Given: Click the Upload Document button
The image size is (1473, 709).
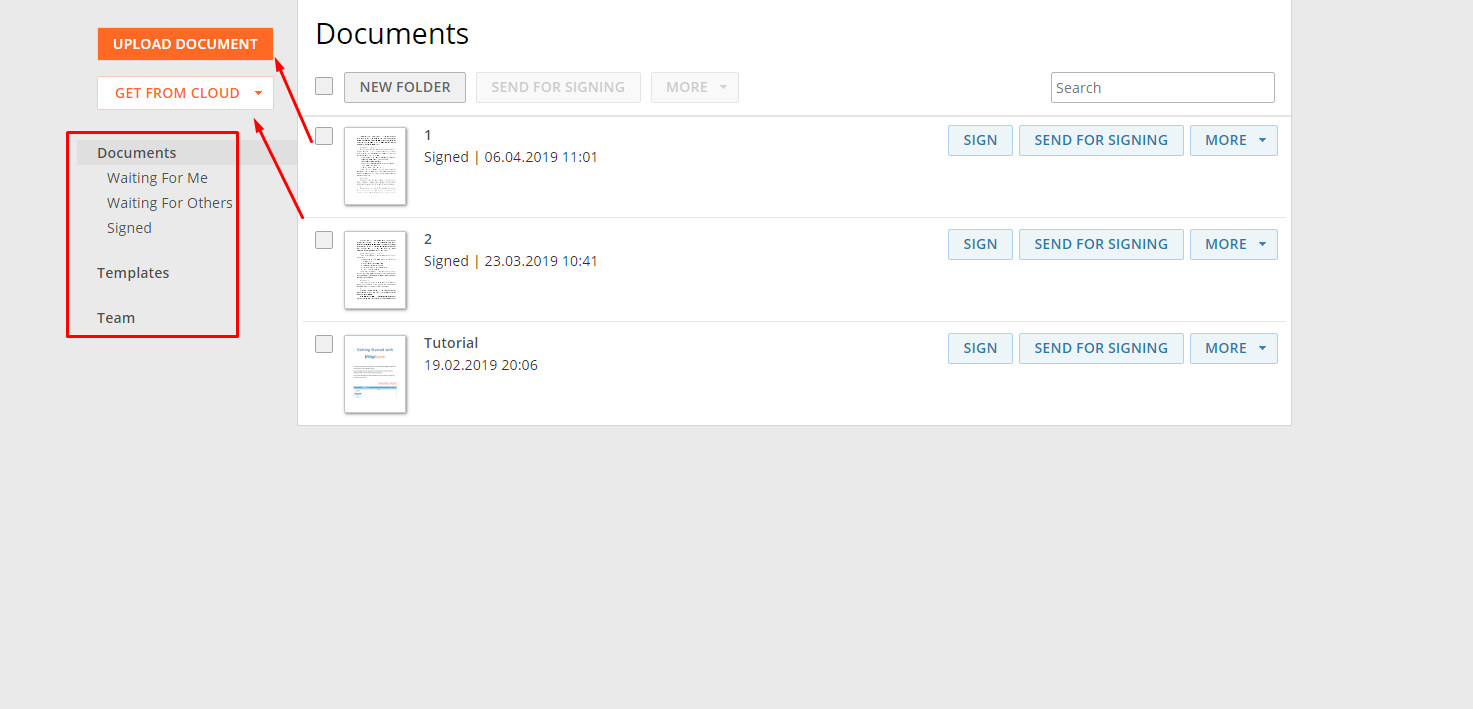Looking at the screenshot, I should click(185, 44).
